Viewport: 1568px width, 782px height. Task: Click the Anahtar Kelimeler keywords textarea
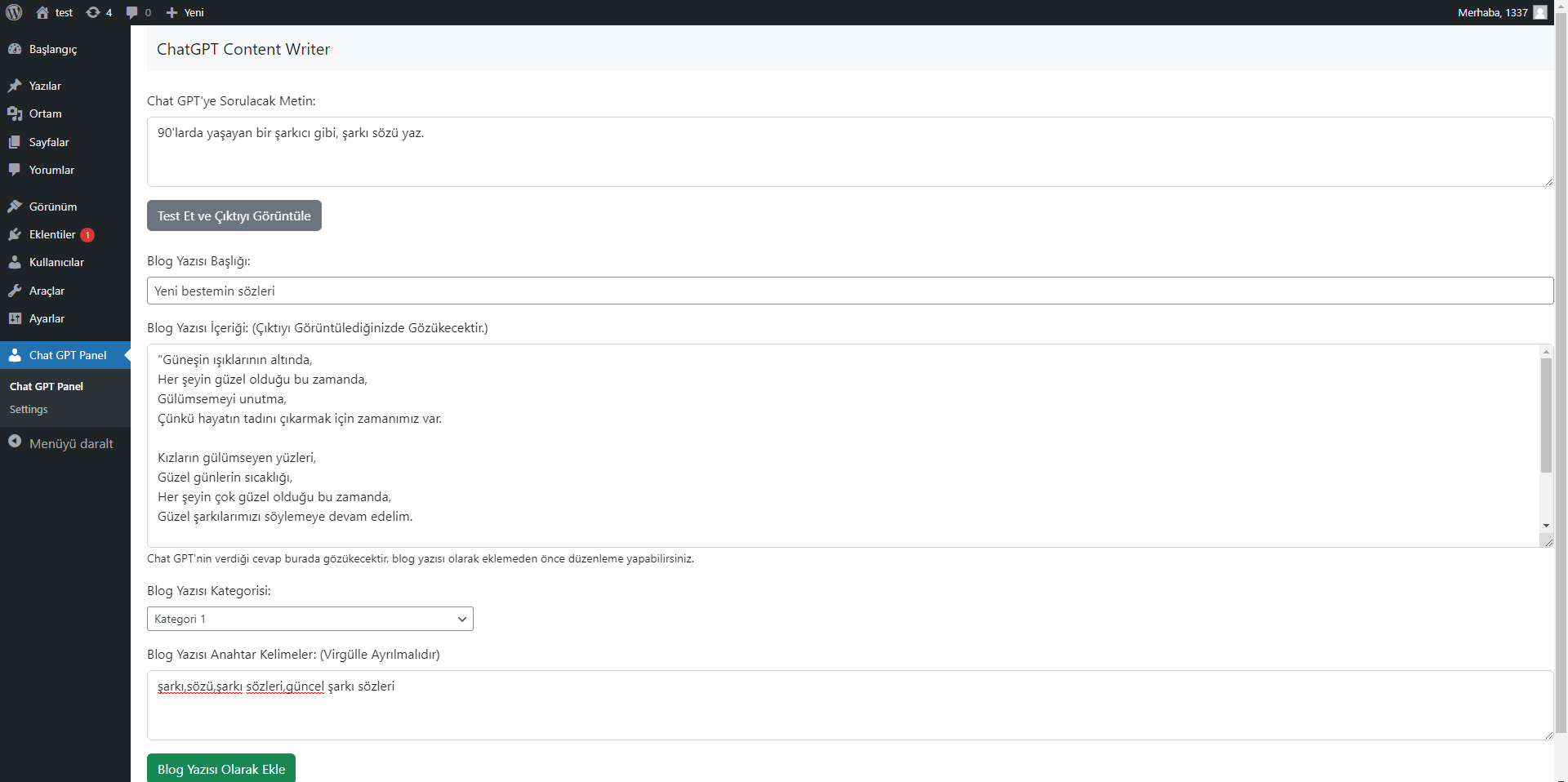tap(850, 705)
